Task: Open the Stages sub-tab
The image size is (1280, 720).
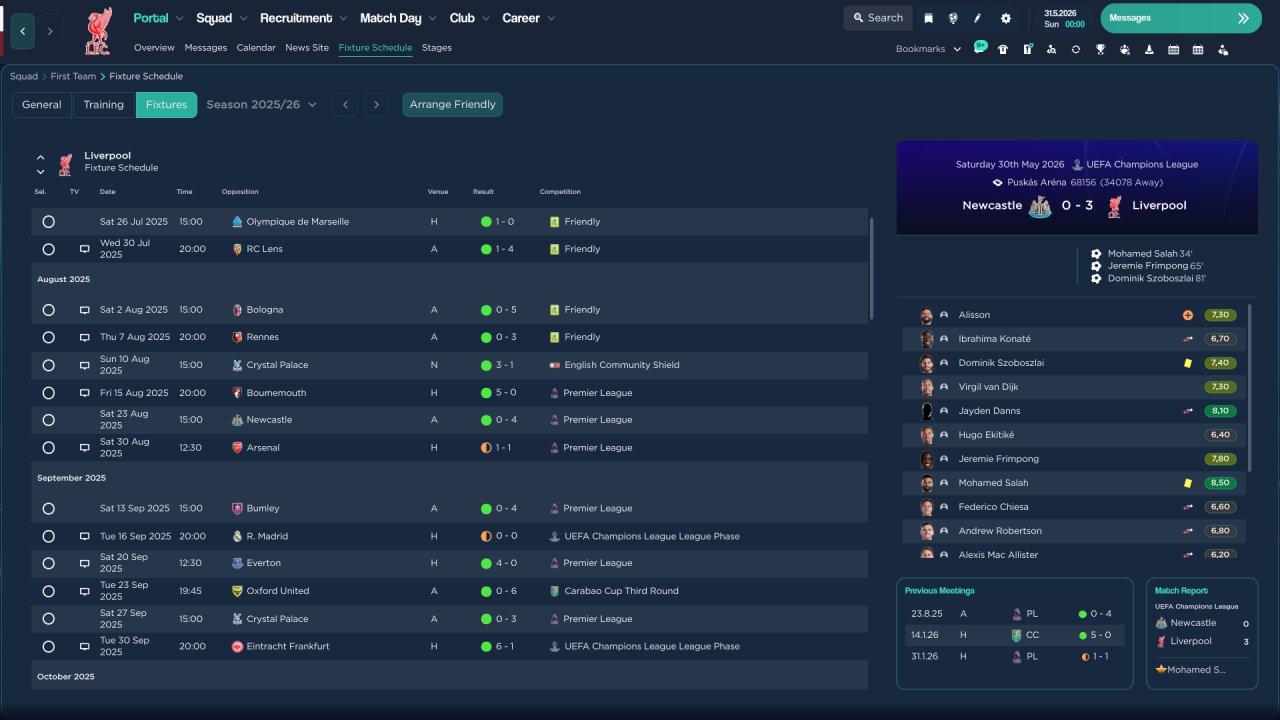Action: pos(437,48)
